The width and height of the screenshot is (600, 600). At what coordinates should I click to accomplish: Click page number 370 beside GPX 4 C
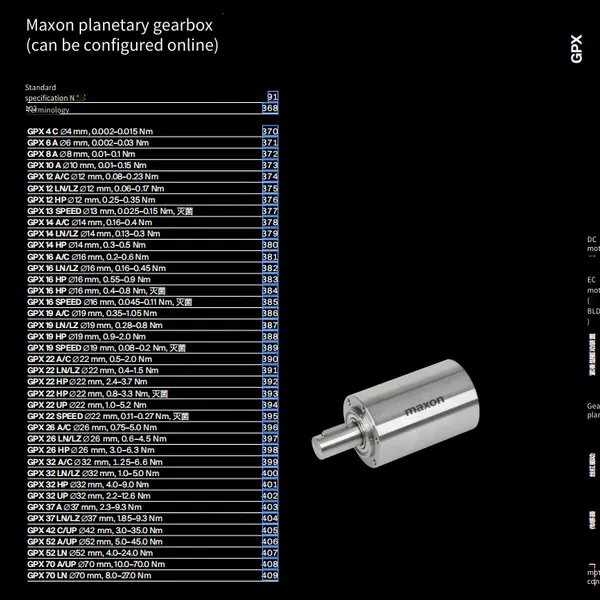[270, 131]
